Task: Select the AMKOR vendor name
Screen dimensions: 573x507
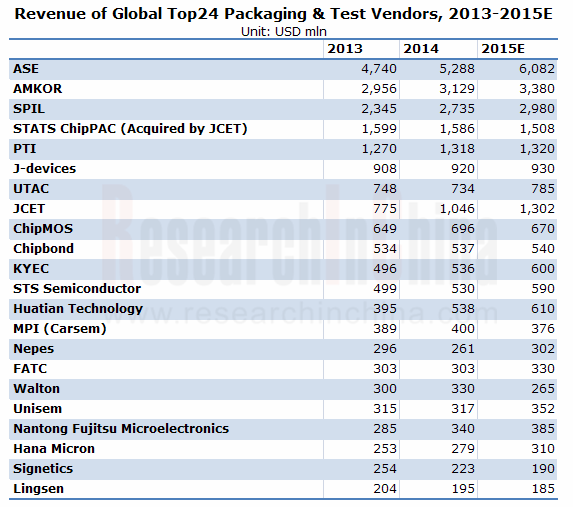Action: 38,89
